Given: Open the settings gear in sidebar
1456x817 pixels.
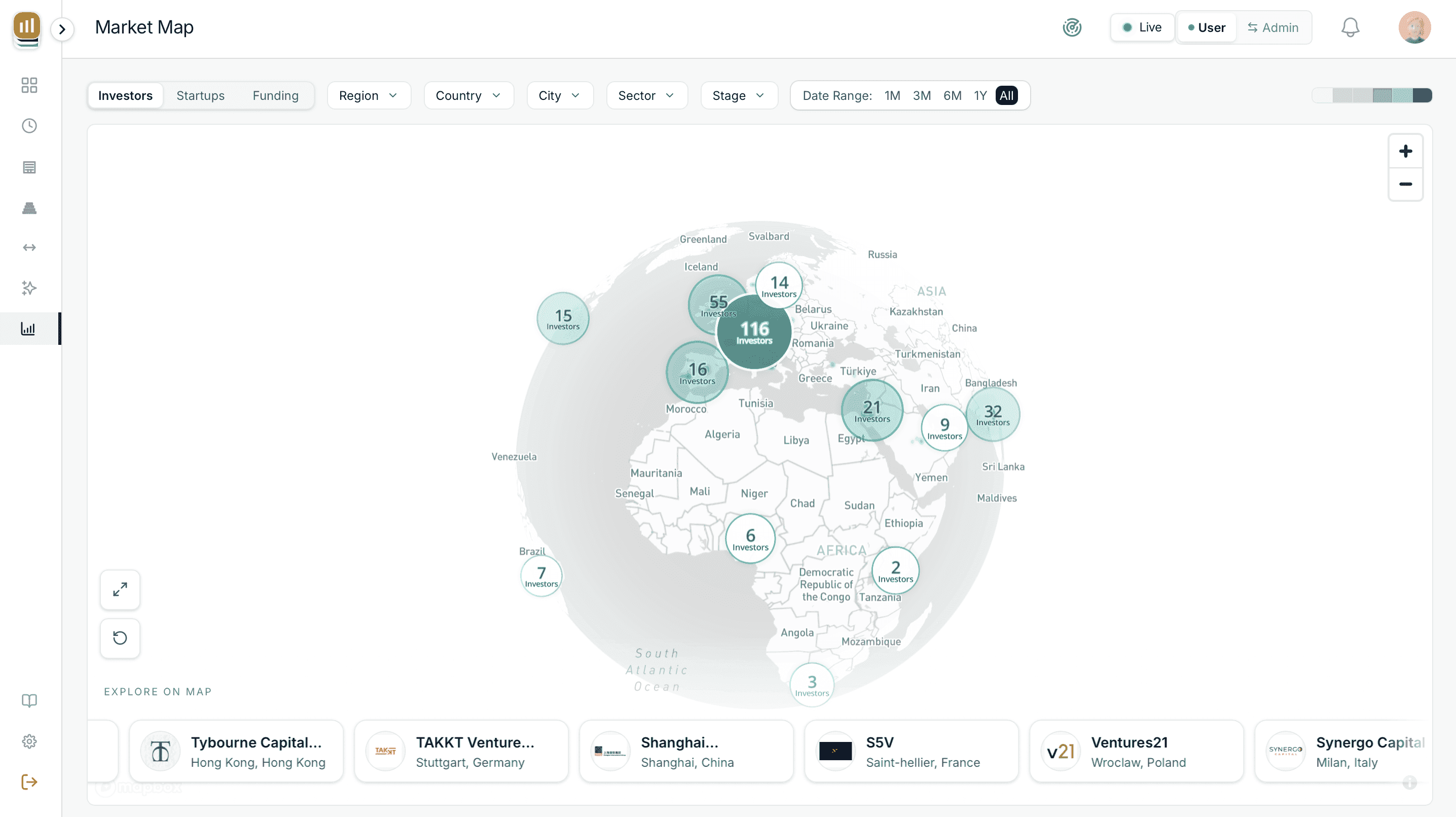Looking at the screenshot, I should pyautogui.click(x=29, y=741).
